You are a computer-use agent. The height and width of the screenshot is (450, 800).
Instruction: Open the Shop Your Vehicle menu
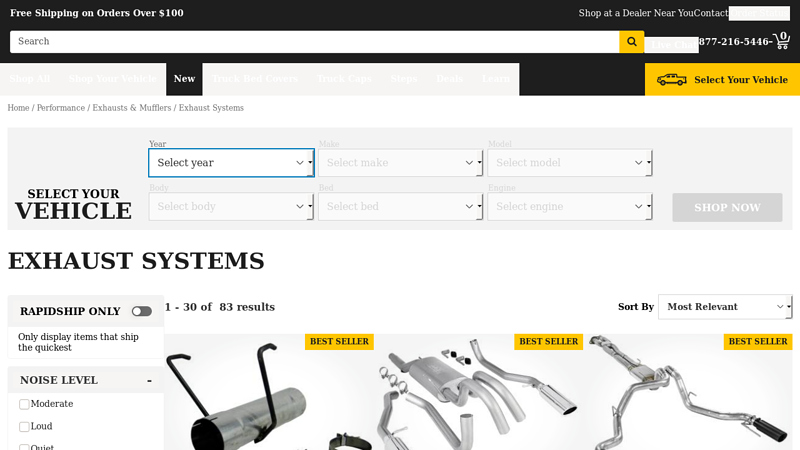113,79
